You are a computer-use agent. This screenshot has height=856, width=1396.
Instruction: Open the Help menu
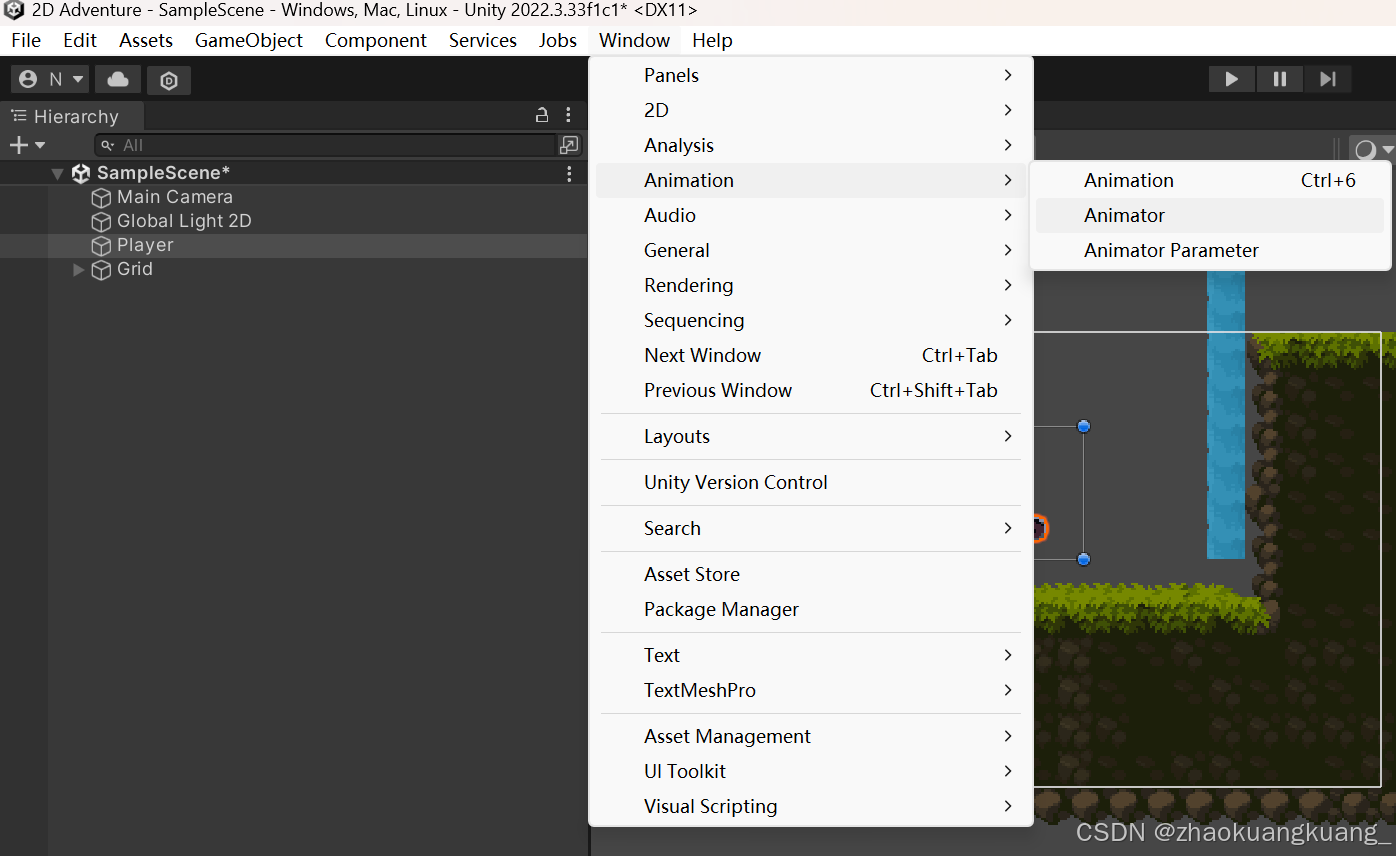click(x=712, y=40)
